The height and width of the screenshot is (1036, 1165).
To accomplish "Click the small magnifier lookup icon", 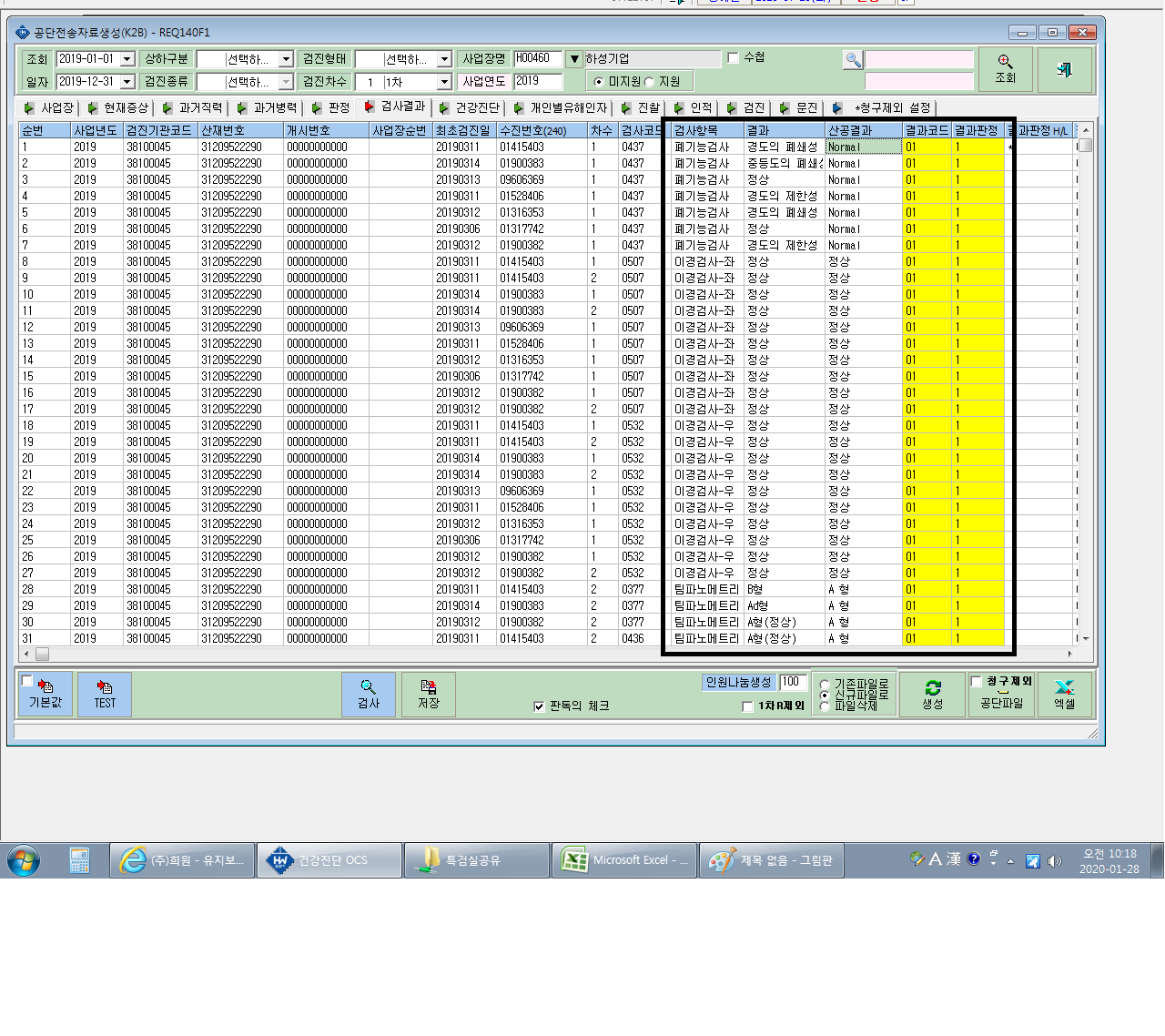I will [x=853, y=60].
